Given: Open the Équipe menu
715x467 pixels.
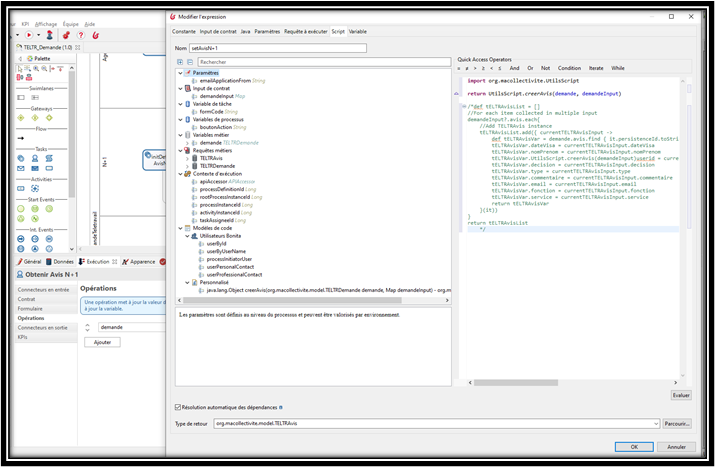Looking at the screenshot, I should click(71, 24).
